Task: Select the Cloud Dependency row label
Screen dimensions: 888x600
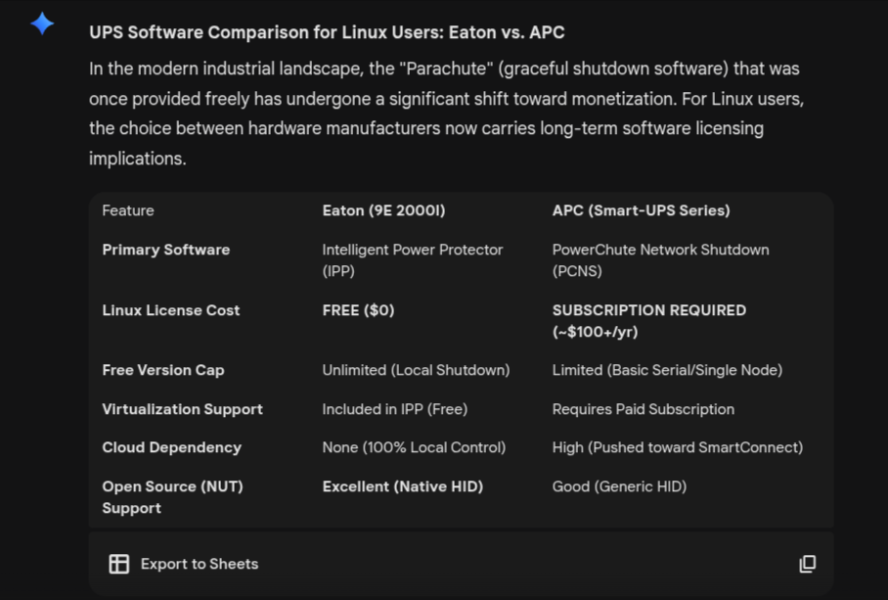Action: click(171, 447)
